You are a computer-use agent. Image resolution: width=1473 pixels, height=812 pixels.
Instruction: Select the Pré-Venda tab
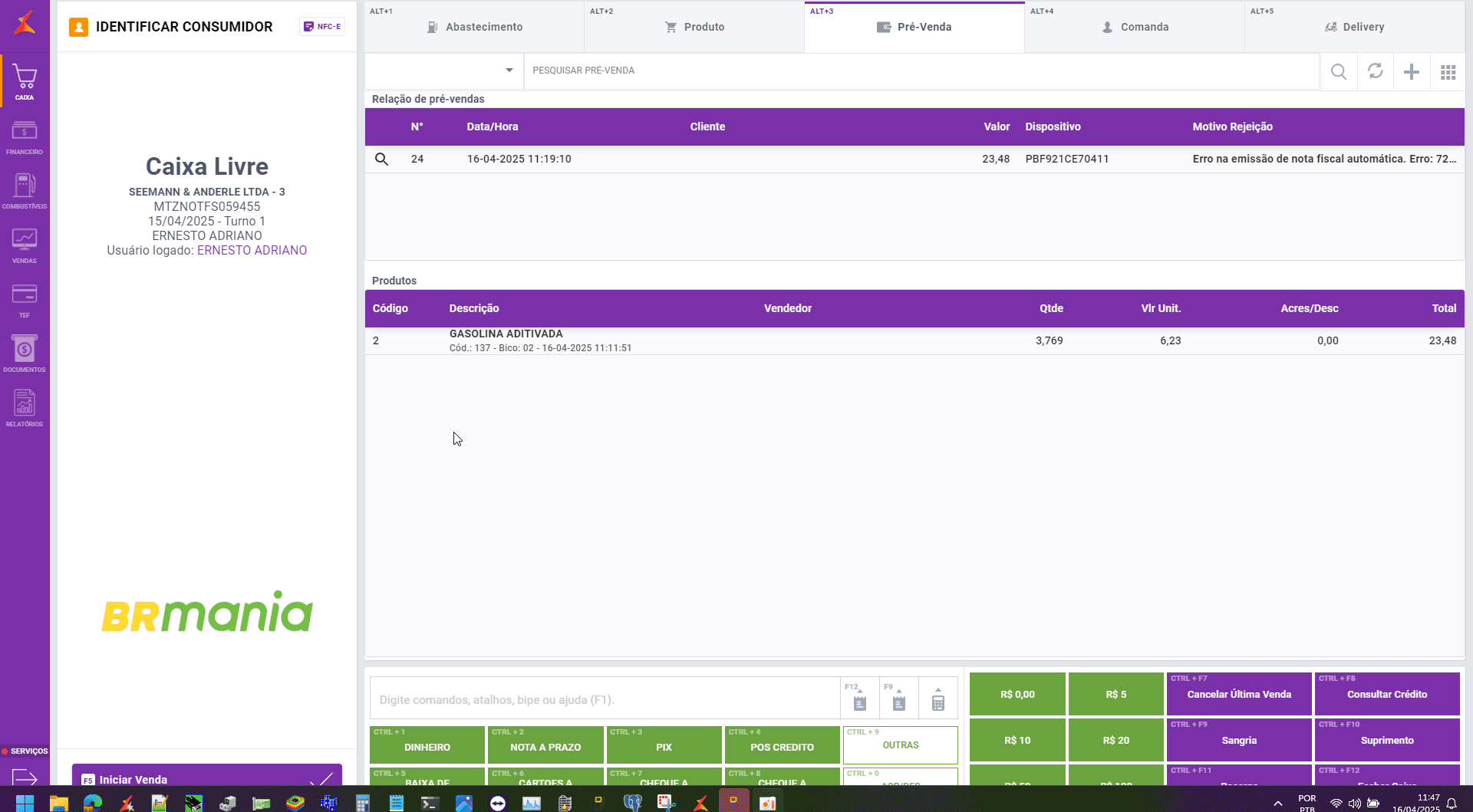[x=914, y=27]
